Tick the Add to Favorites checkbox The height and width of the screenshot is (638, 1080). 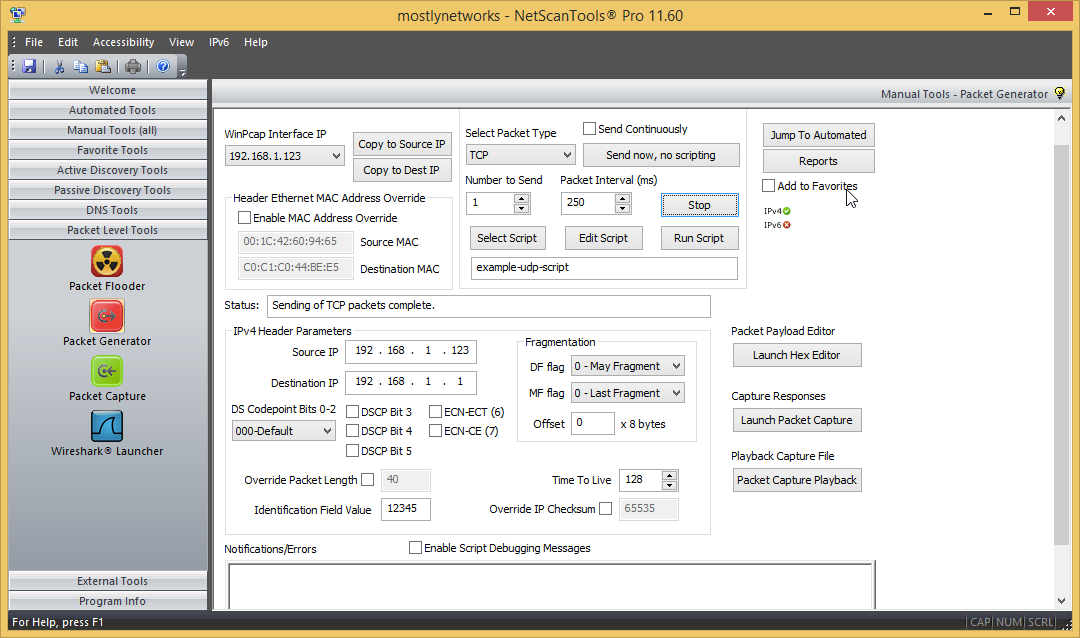pos(769,186)
